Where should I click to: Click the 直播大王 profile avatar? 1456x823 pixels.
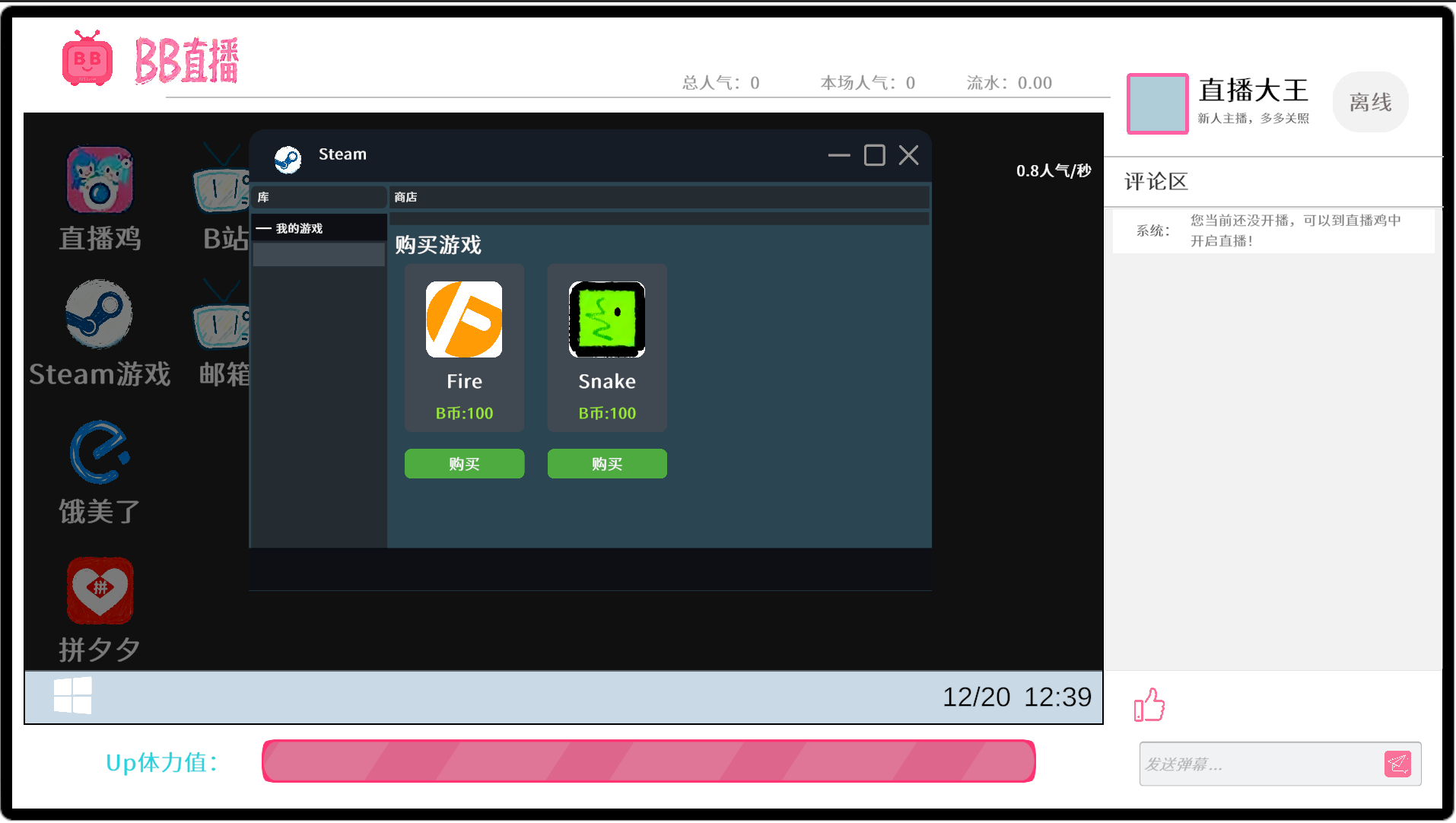1157,103
